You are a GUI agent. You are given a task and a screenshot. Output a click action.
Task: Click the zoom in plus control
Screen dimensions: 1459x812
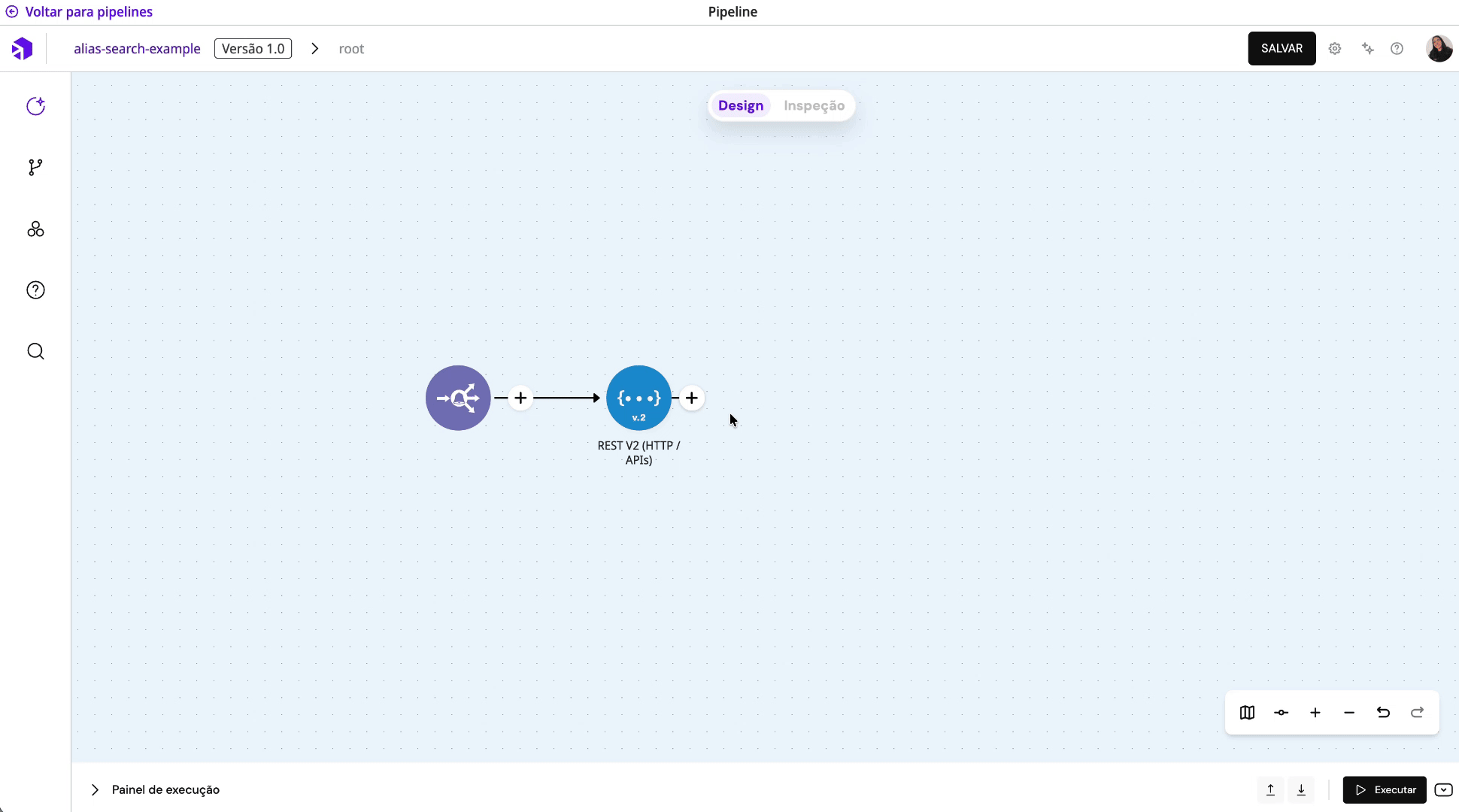[1315, 713]
